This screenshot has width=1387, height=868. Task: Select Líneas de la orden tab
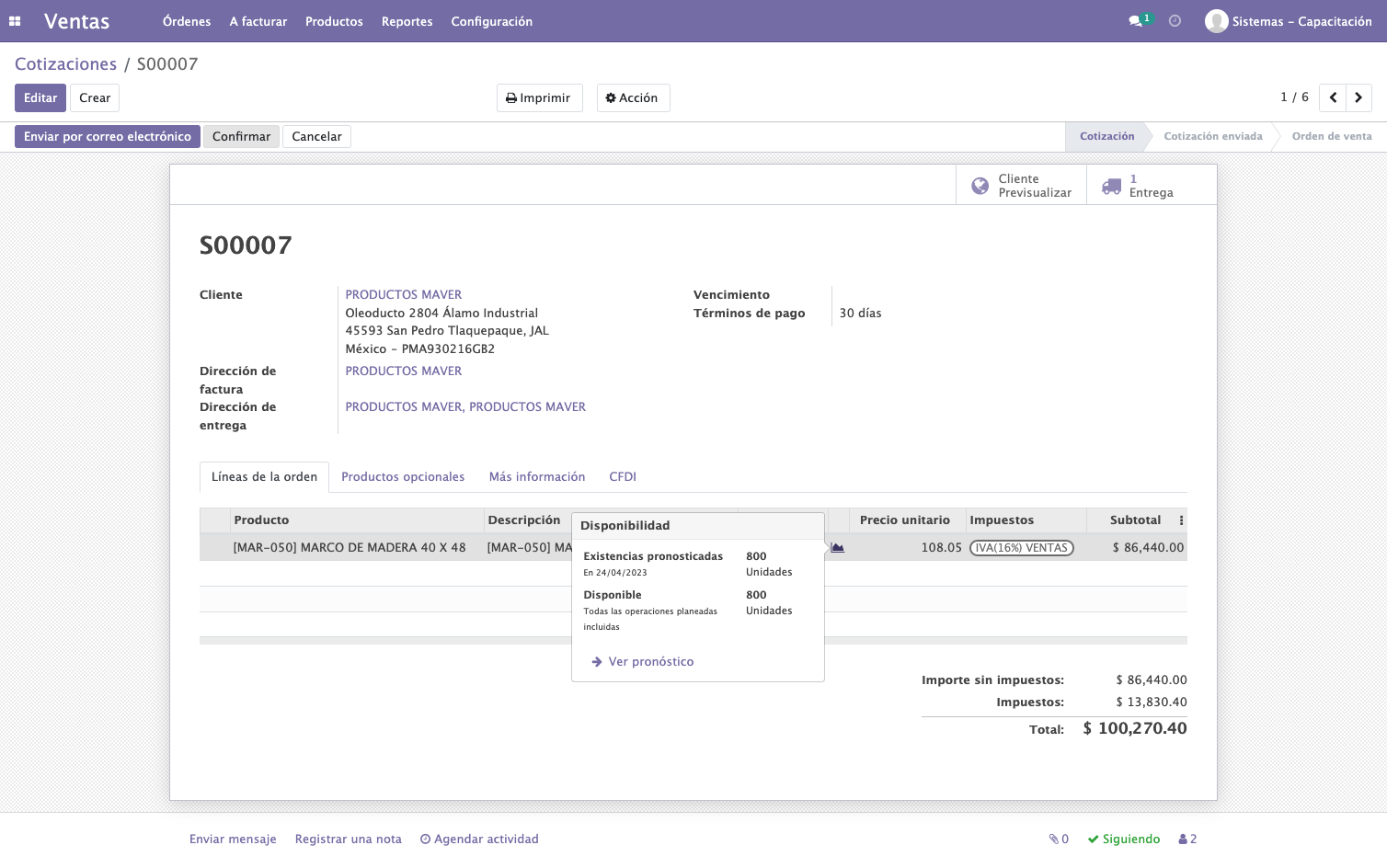point(264,476)
